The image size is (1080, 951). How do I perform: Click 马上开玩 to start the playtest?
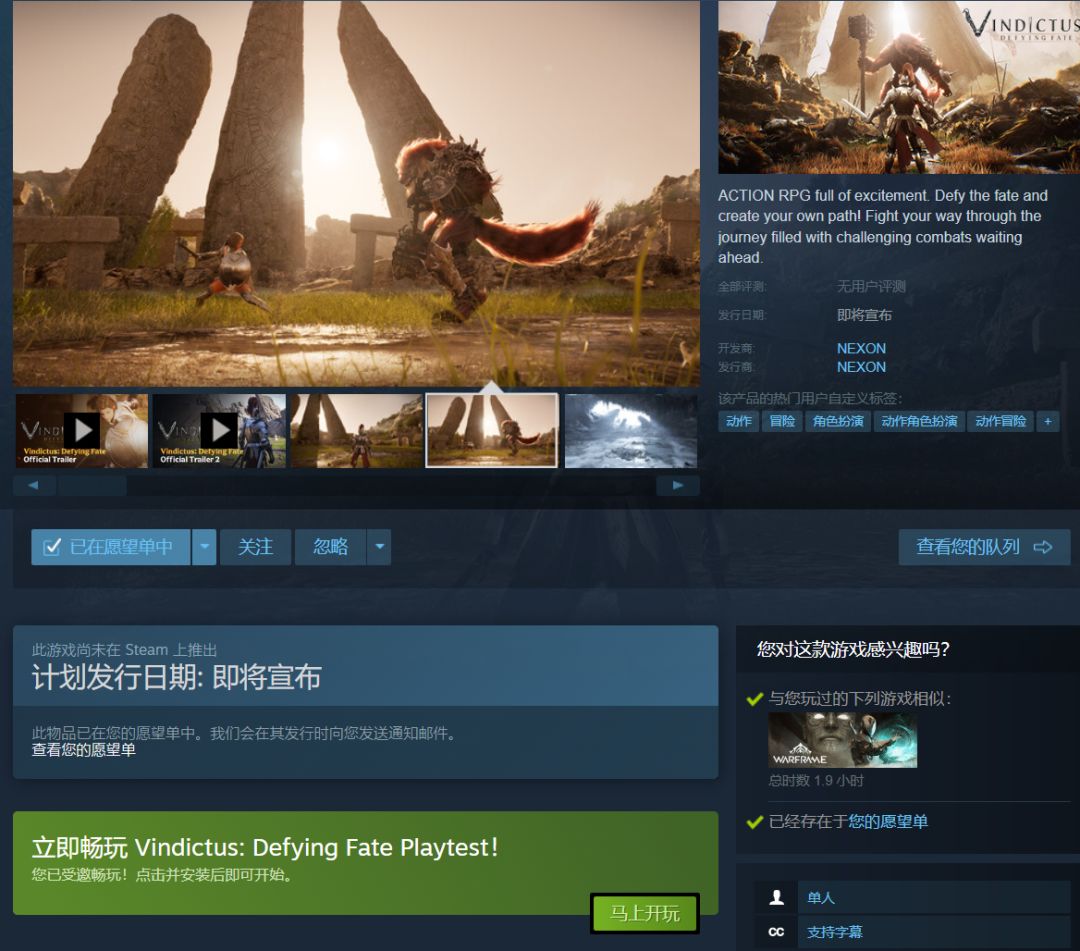[x=645, y=913]
